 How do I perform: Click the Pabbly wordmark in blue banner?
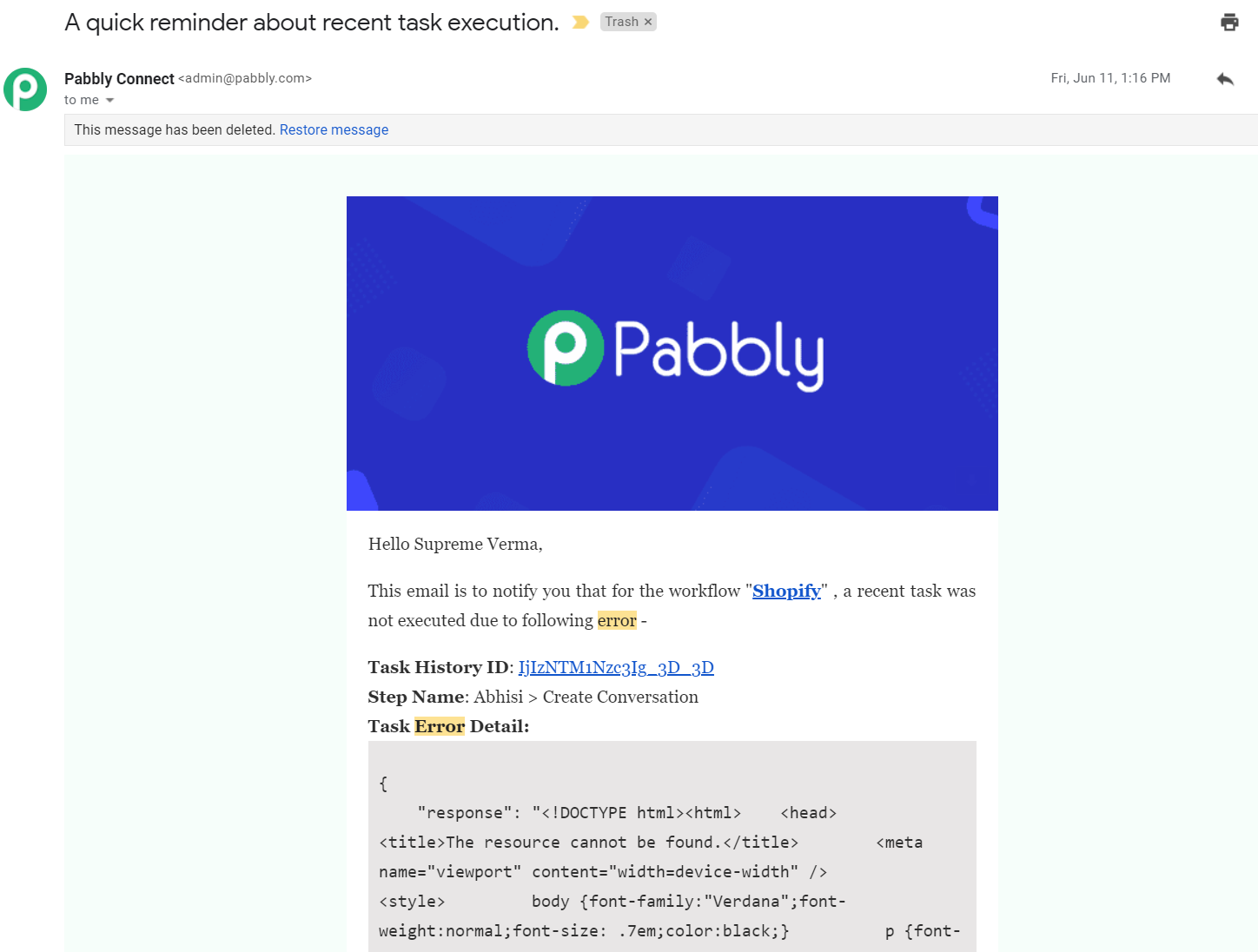pos(719,354)
